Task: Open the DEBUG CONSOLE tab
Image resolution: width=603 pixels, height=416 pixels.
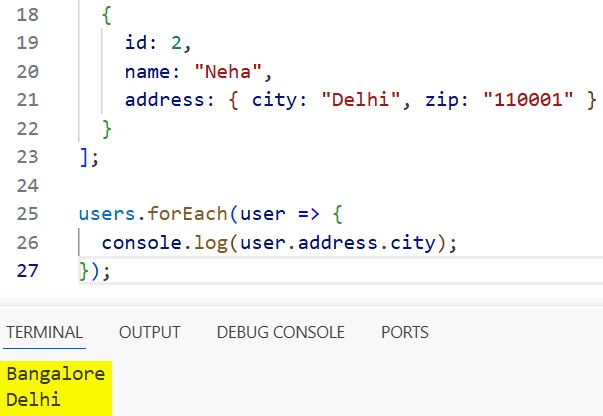Action: pyautogui.click(x=281, y=332)
